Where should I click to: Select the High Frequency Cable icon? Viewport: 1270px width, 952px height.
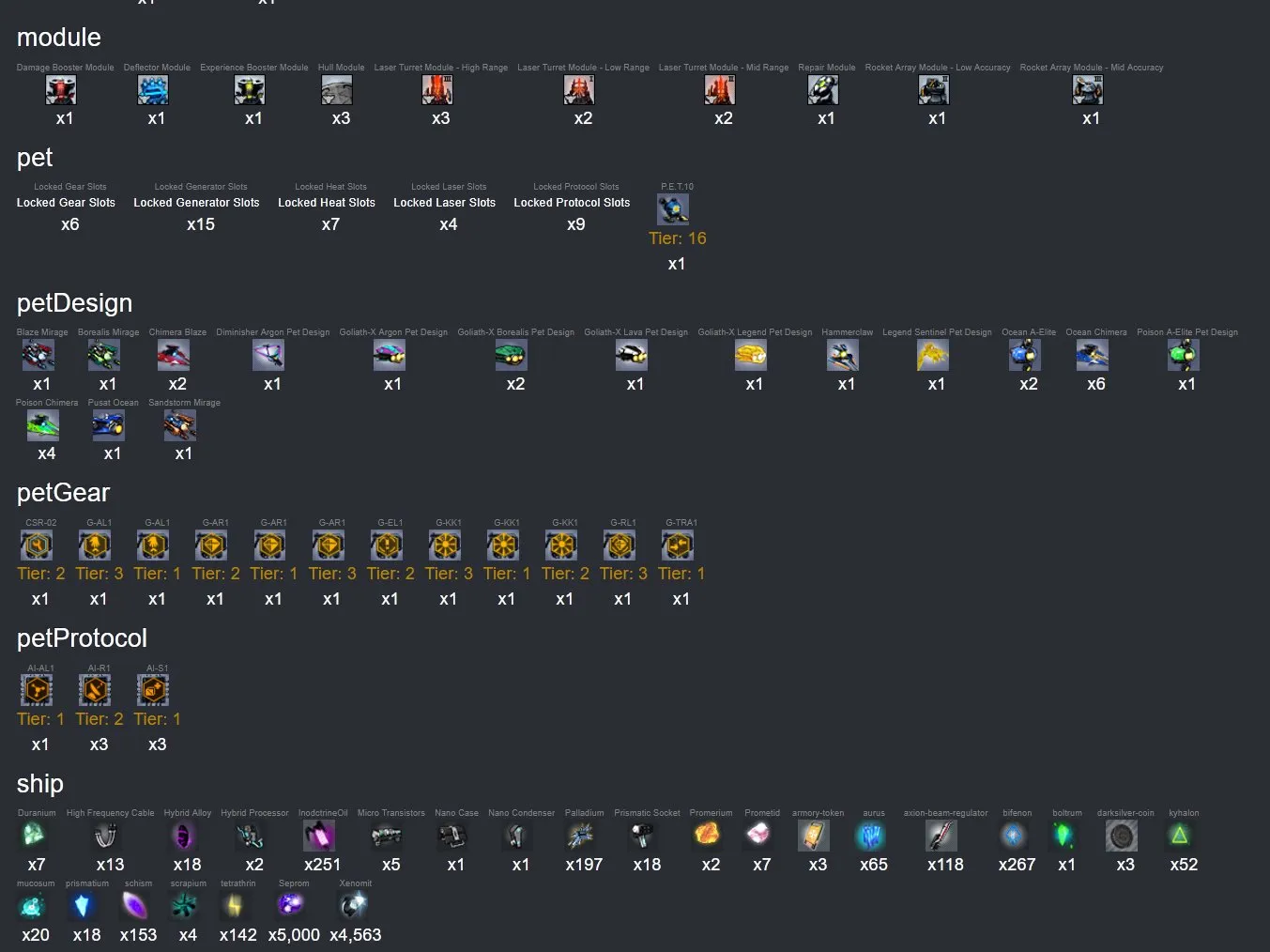(x=107, y=836)
